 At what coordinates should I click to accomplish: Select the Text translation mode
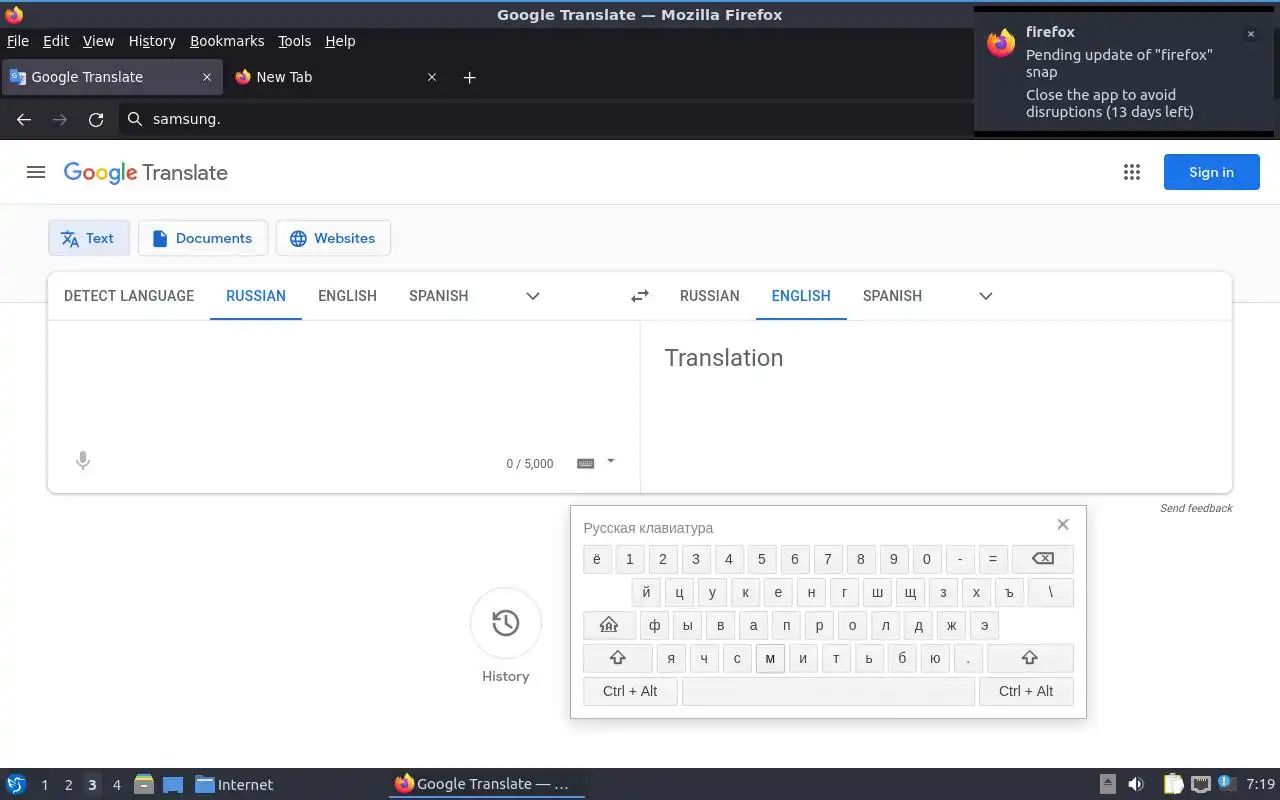click(x=89, y=238)
